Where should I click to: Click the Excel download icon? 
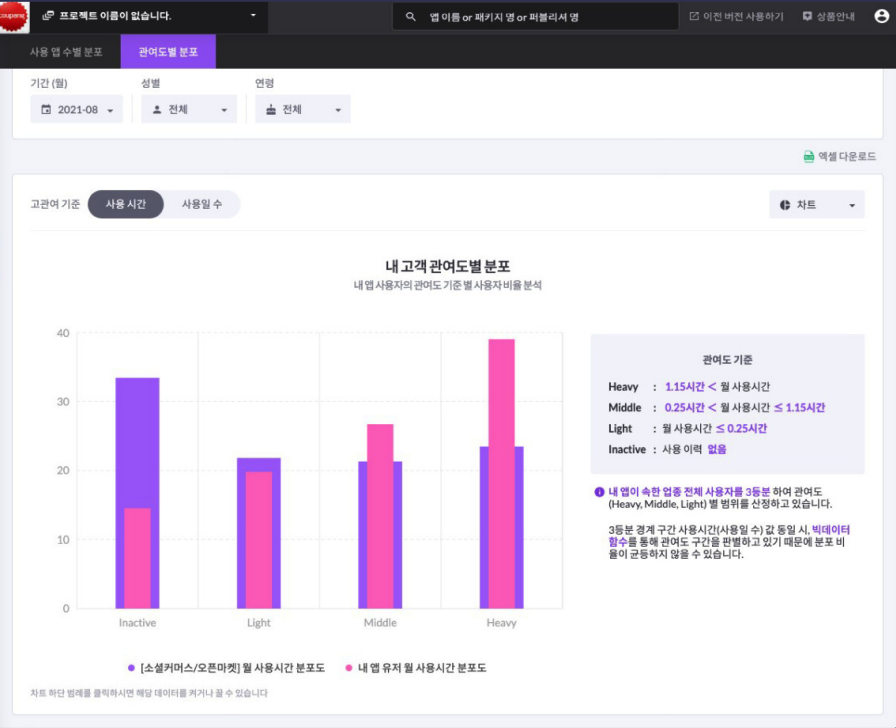pos(809,157)
